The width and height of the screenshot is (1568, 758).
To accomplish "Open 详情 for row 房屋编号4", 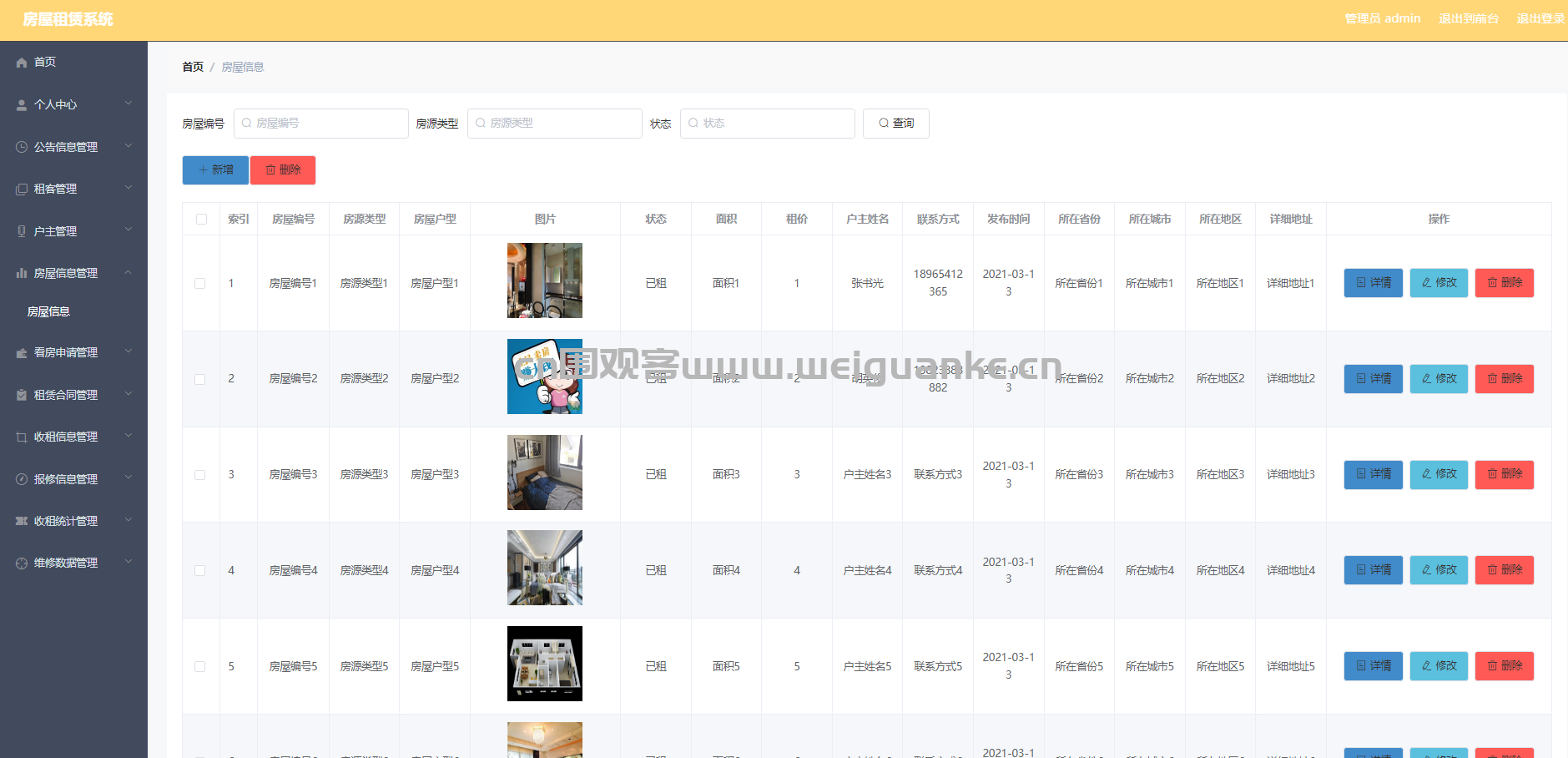I will tap(1374, 570).
